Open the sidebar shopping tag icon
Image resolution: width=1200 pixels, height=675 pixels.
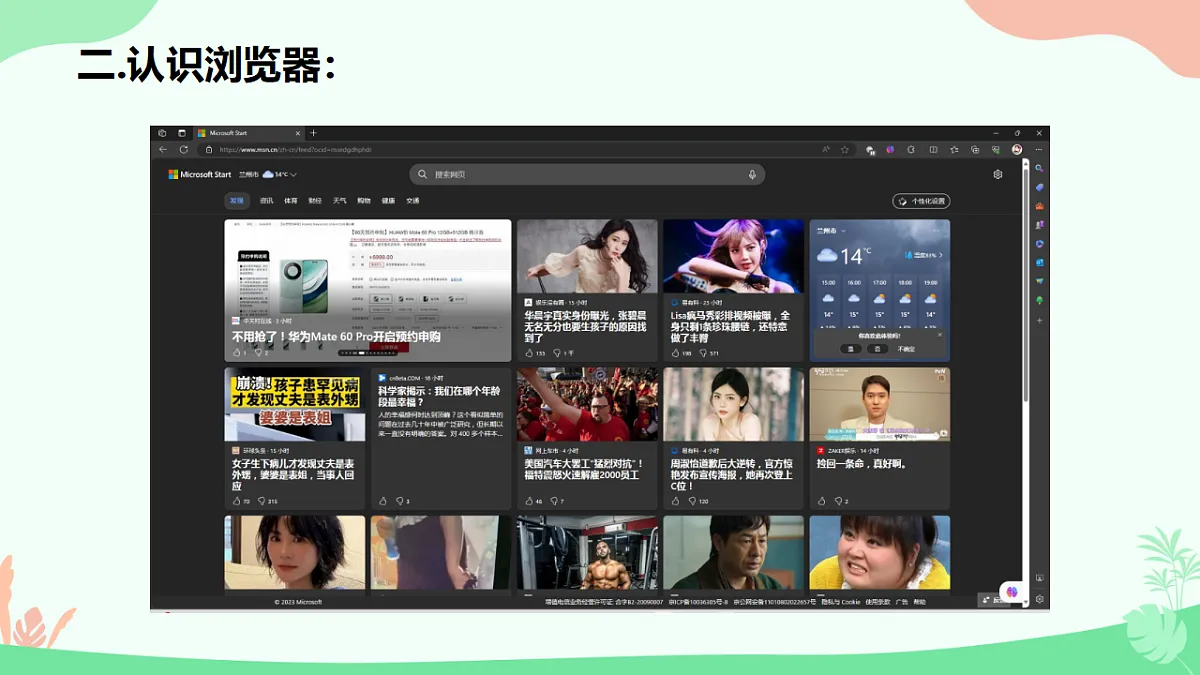tap(1039, 187)
